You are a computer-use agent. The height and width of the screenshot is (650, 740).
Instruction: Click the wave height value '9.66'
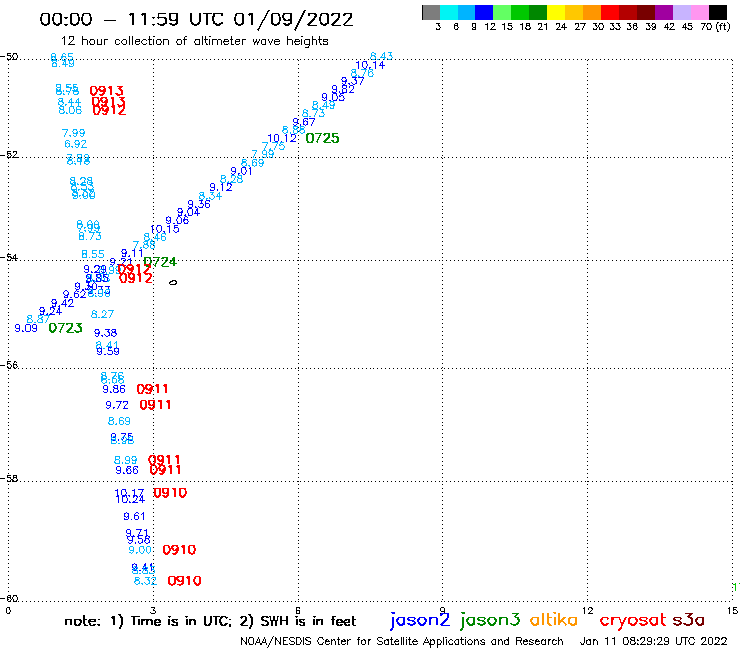pos(127,470)
